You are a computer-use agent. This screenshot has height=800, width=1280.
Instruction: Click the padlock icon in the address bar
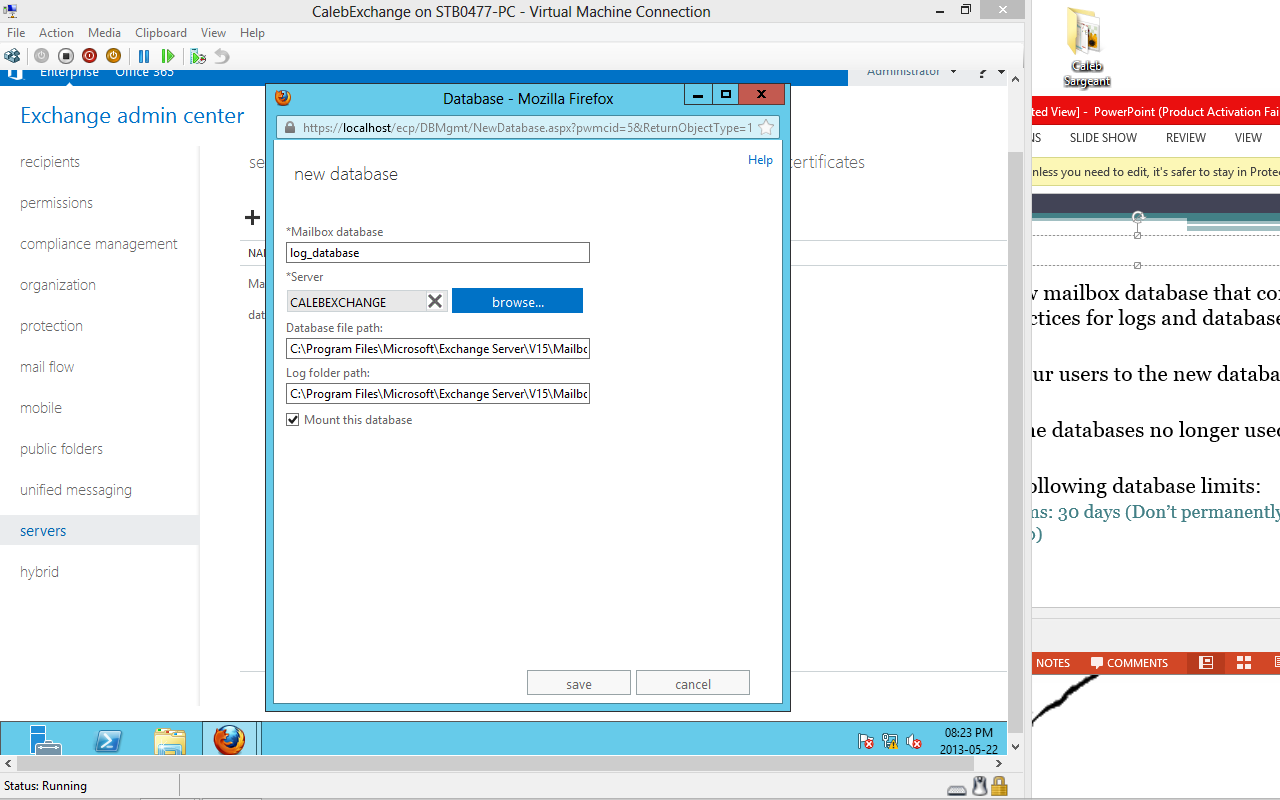pyautogui.click(x=290, y=128)
